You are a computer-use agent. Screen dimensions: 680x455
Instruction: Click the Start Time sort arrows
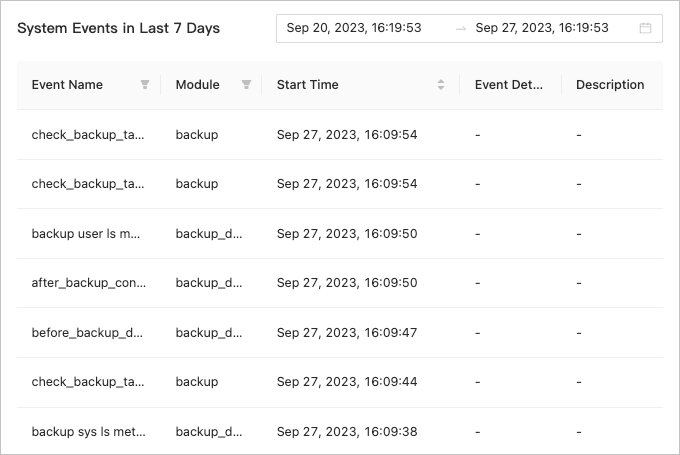(x=441, y=85)
